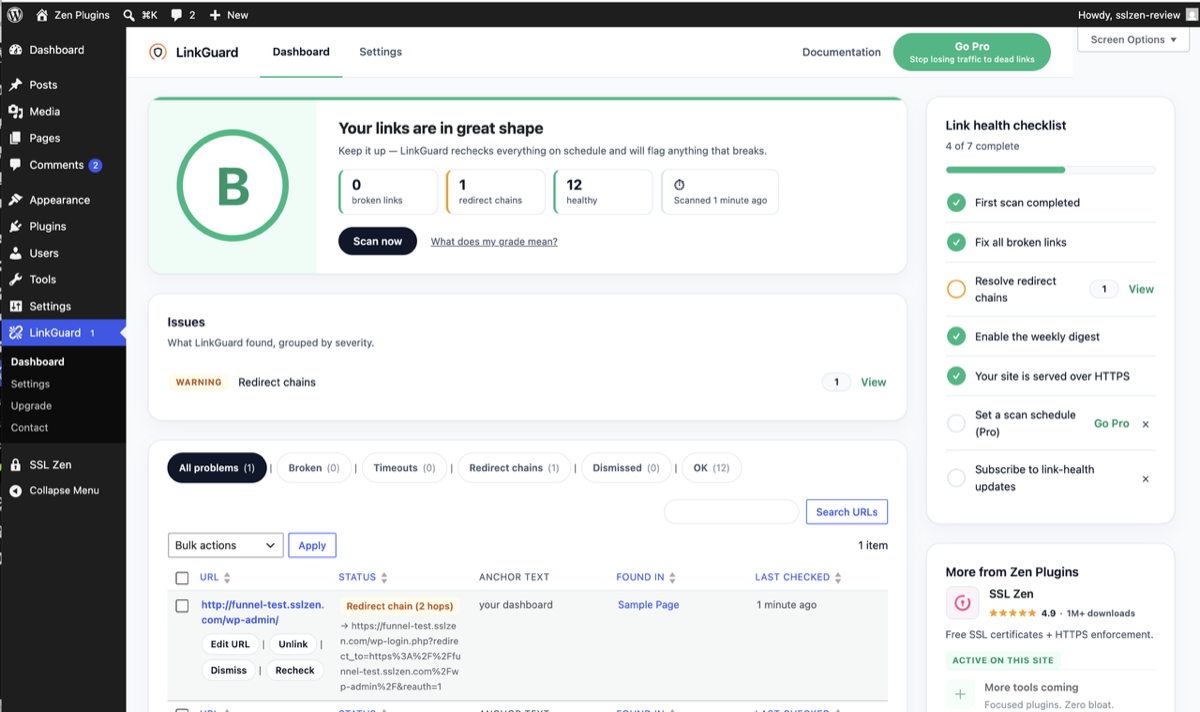Viewport: 1200px width, 712px height.
Task: Check the funnel-test.sslzen.com row checkbox
Action: tap(182, 606)
